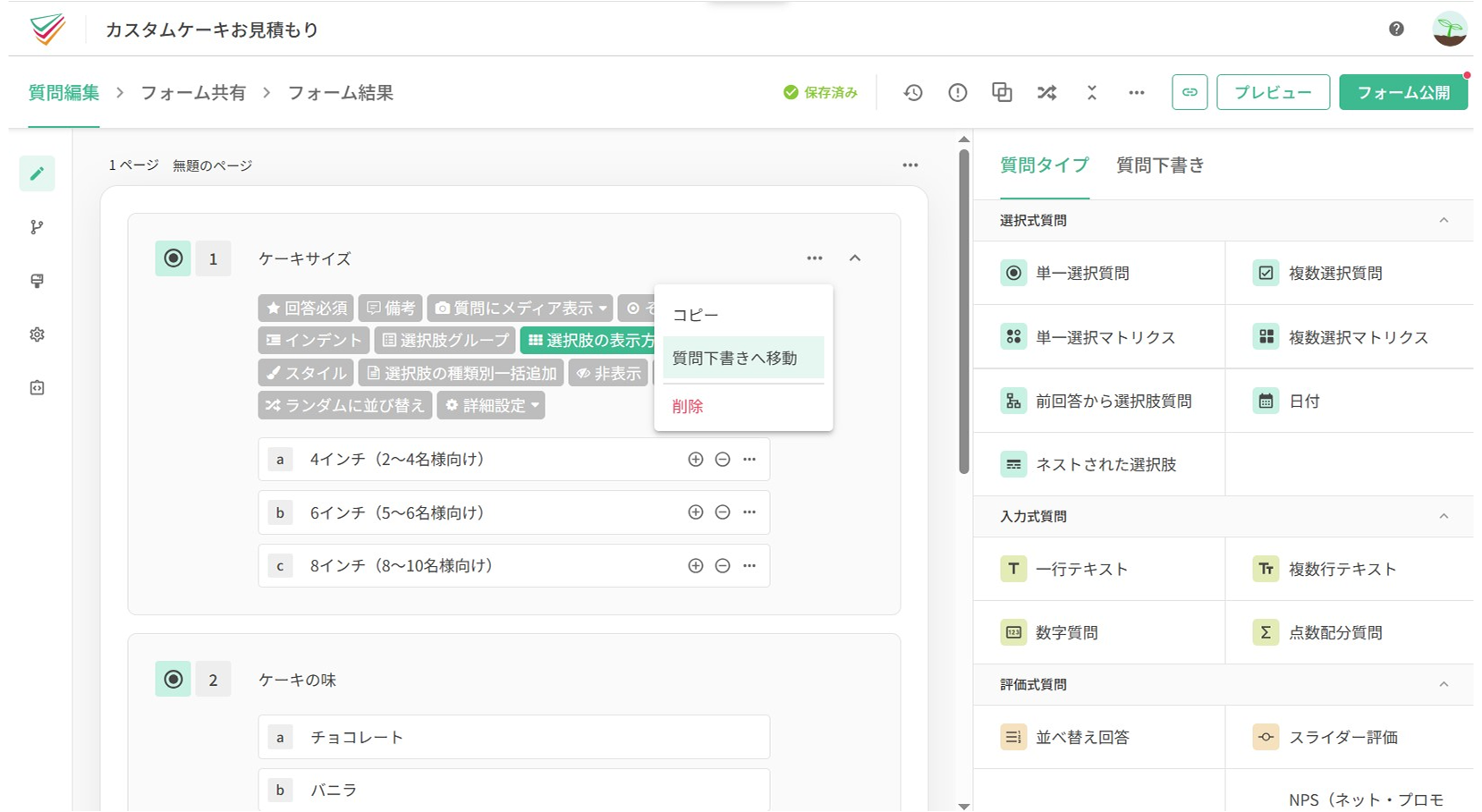Copy the form link via link icon
This screenshot has width=1482, height=812.
pyautogui.click(x=1190, y=92)
